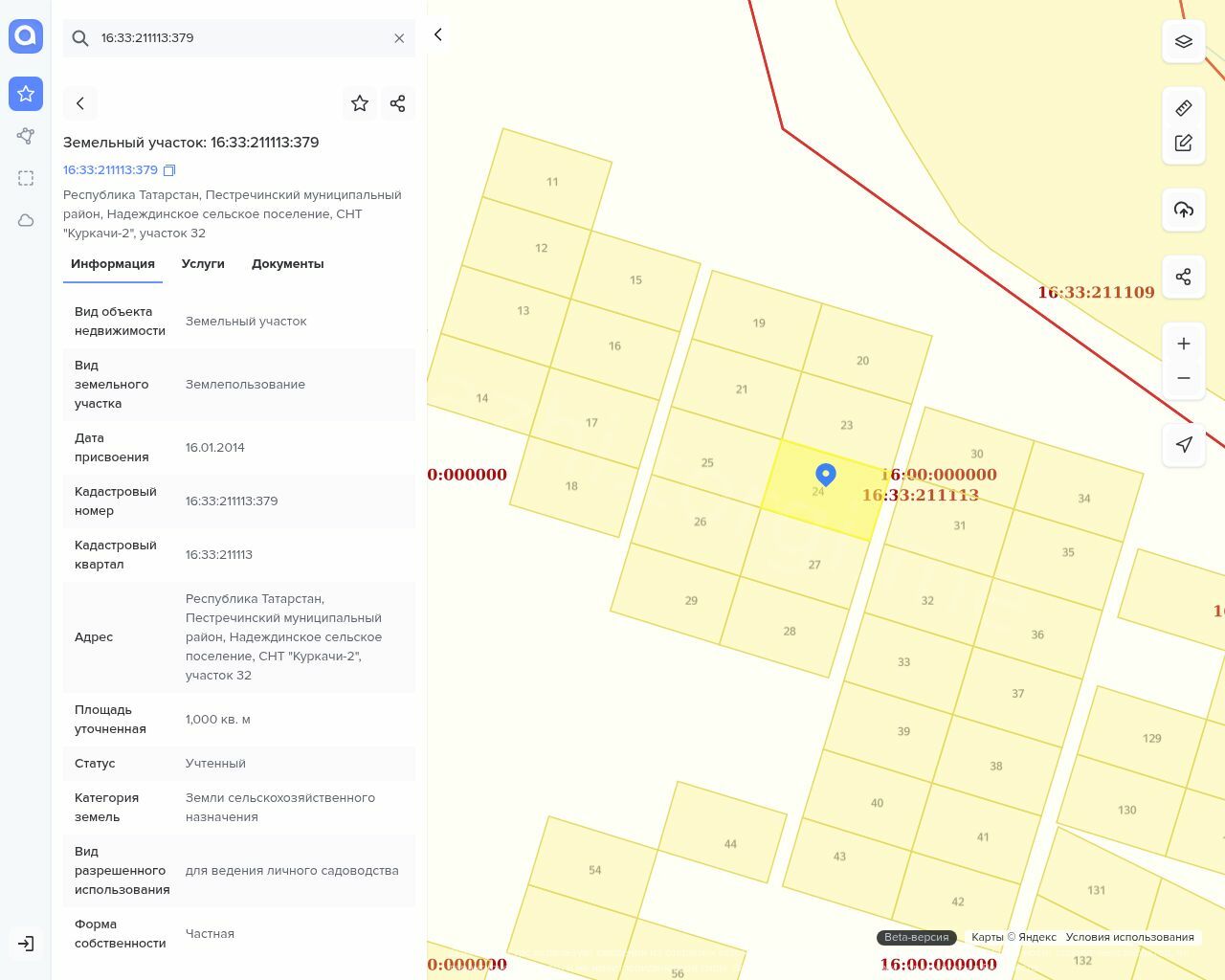Image resolution: width=1225 pixels, height=980 pixels.
Task: Locate my position with arrow icon
Action: (1183, 444)
